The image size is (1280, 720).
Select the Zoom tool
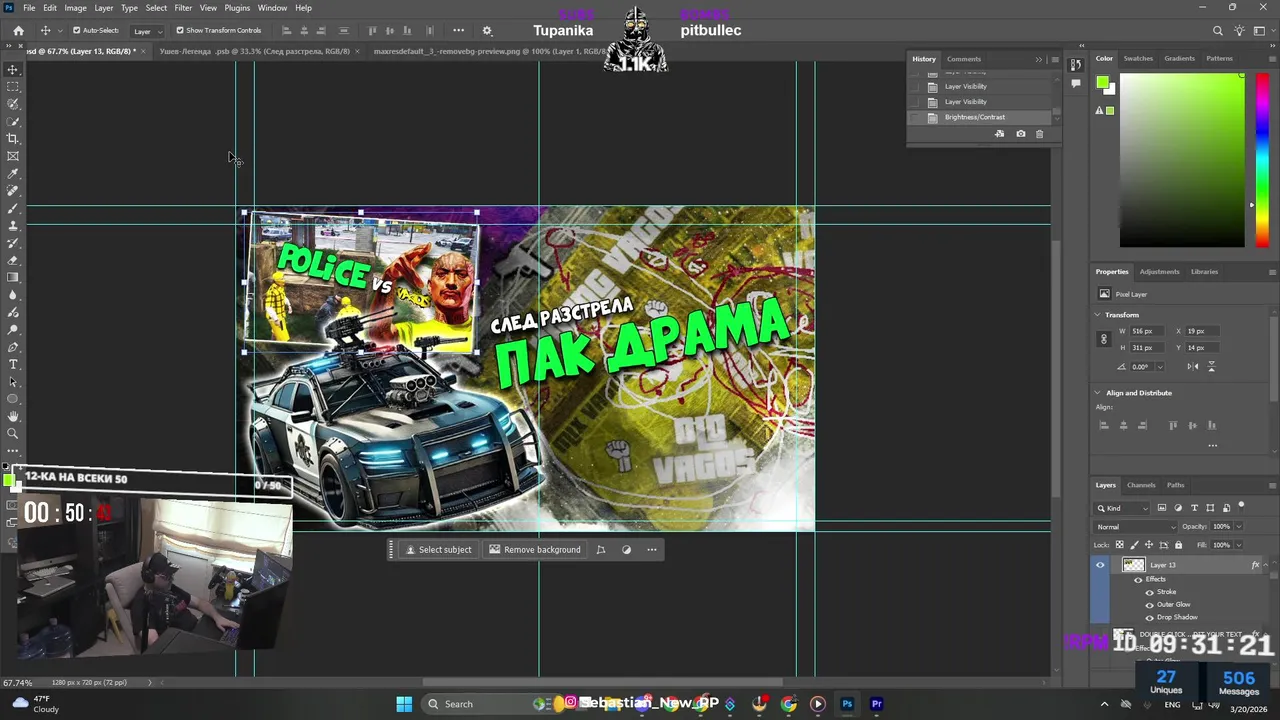13,434
